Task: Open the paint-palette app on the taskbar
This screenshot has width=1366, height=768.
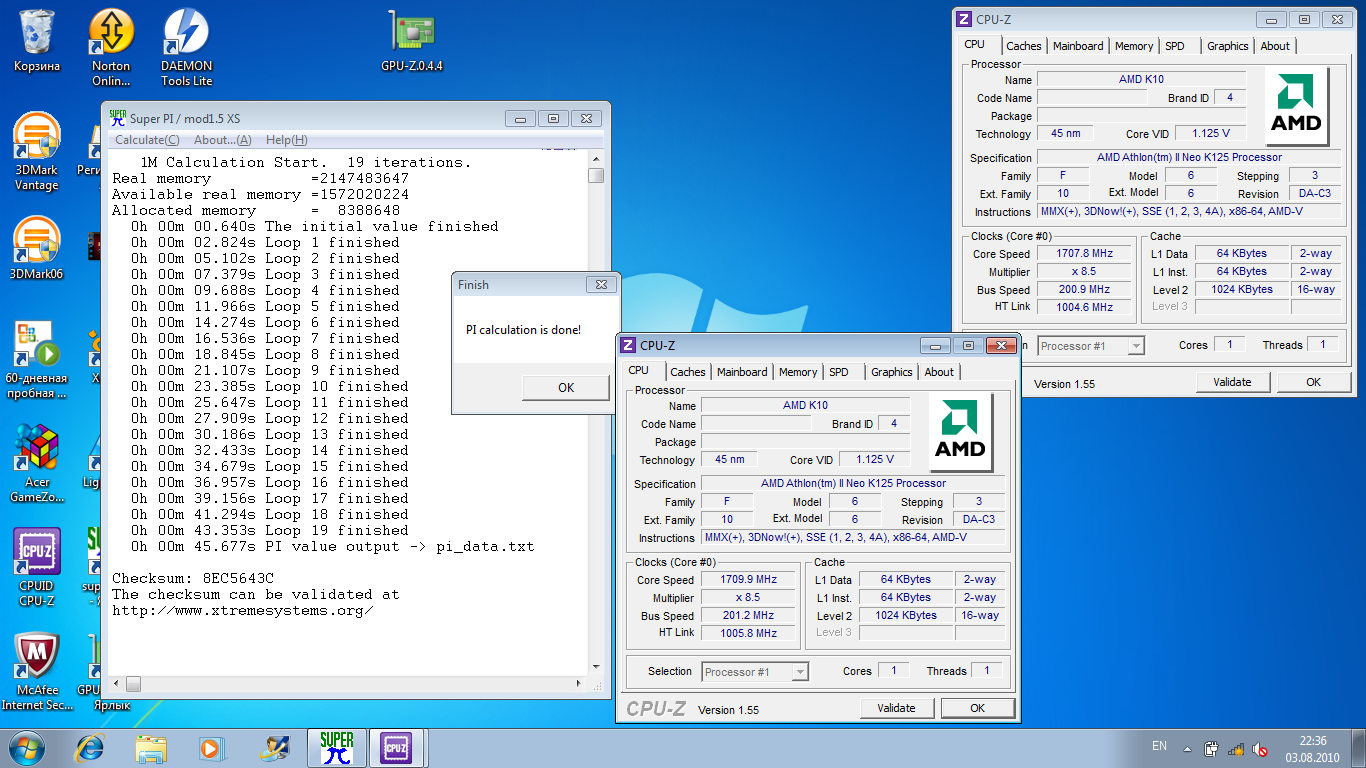Action: (273, 748)
